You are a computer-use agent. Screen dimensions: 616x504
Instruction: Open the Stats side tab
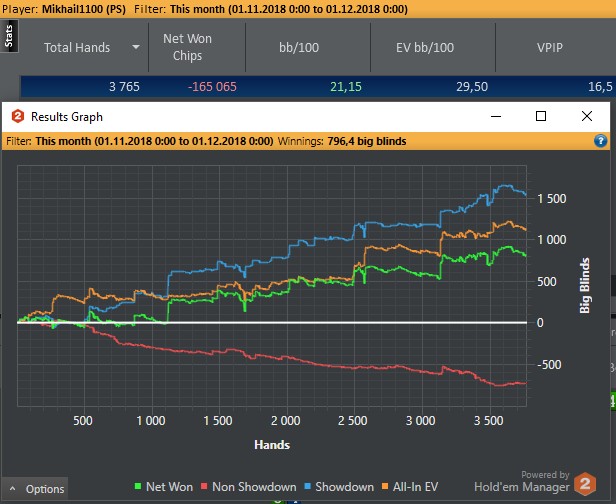pos(9,36)
